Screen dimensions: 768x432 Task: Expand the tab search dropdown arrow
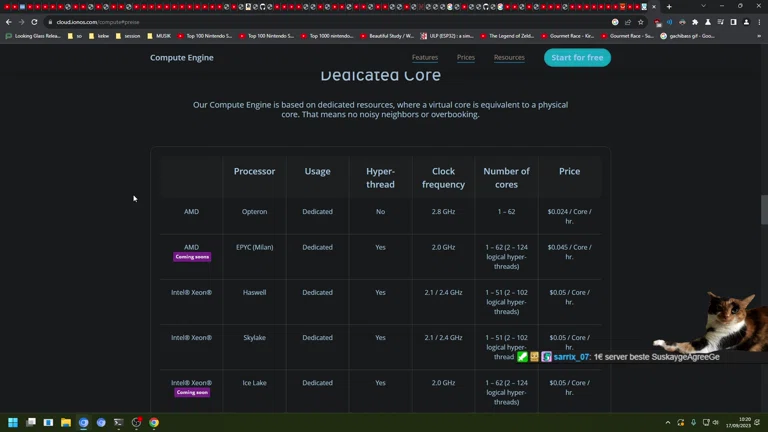click(x=703, y=7)
